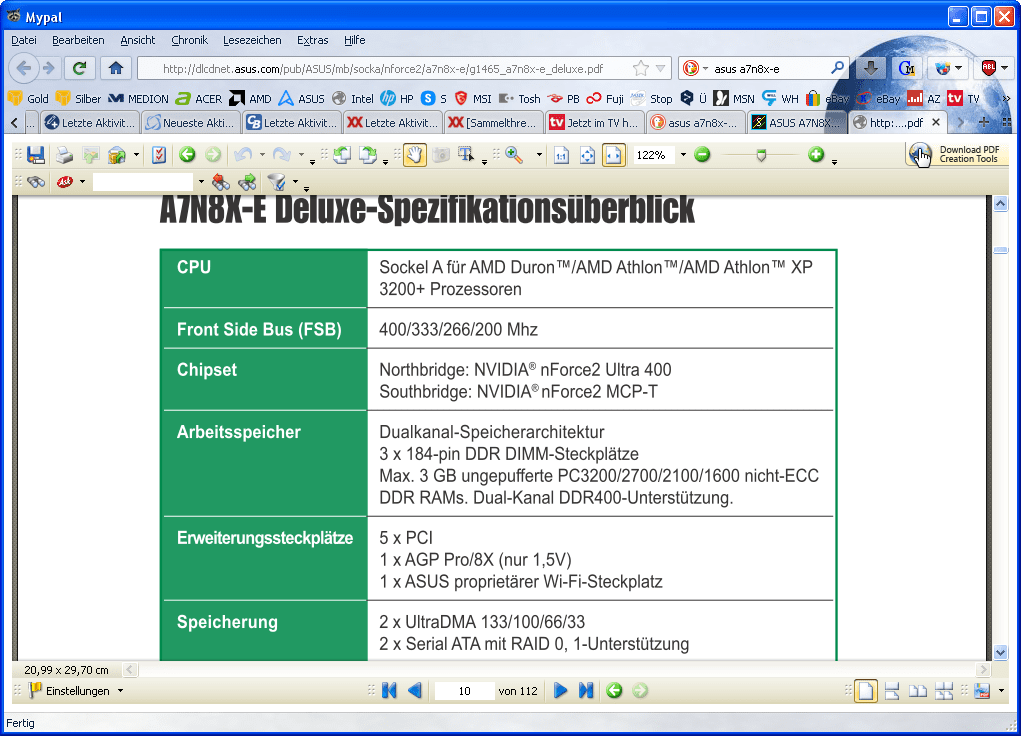Viewport: 1021px width, 736px height.
Task: Jump to the last page
Action: pos(586,690)
